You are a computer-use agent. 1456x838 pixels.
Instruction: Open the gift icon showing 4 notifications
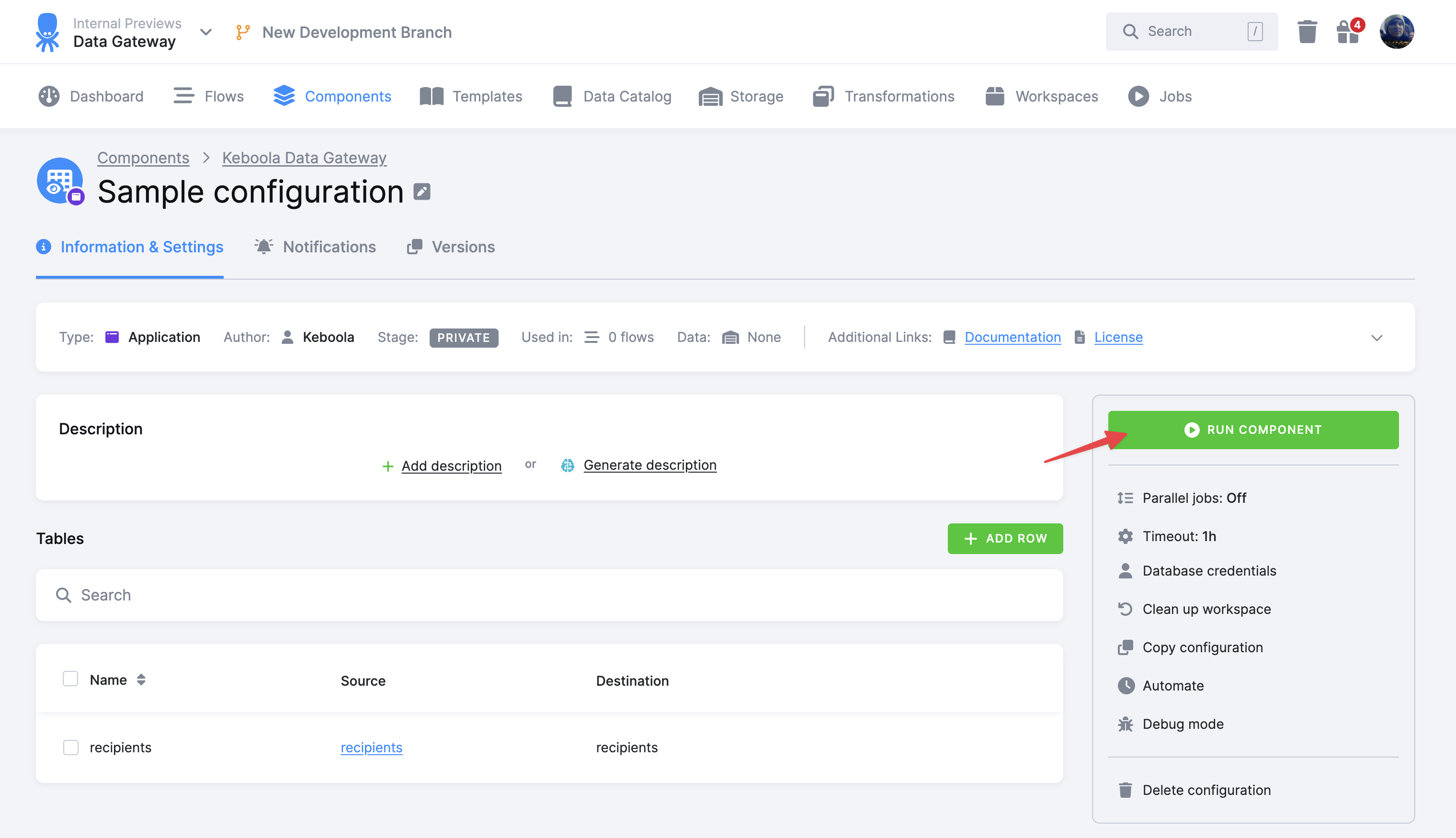coord(1347,33)
